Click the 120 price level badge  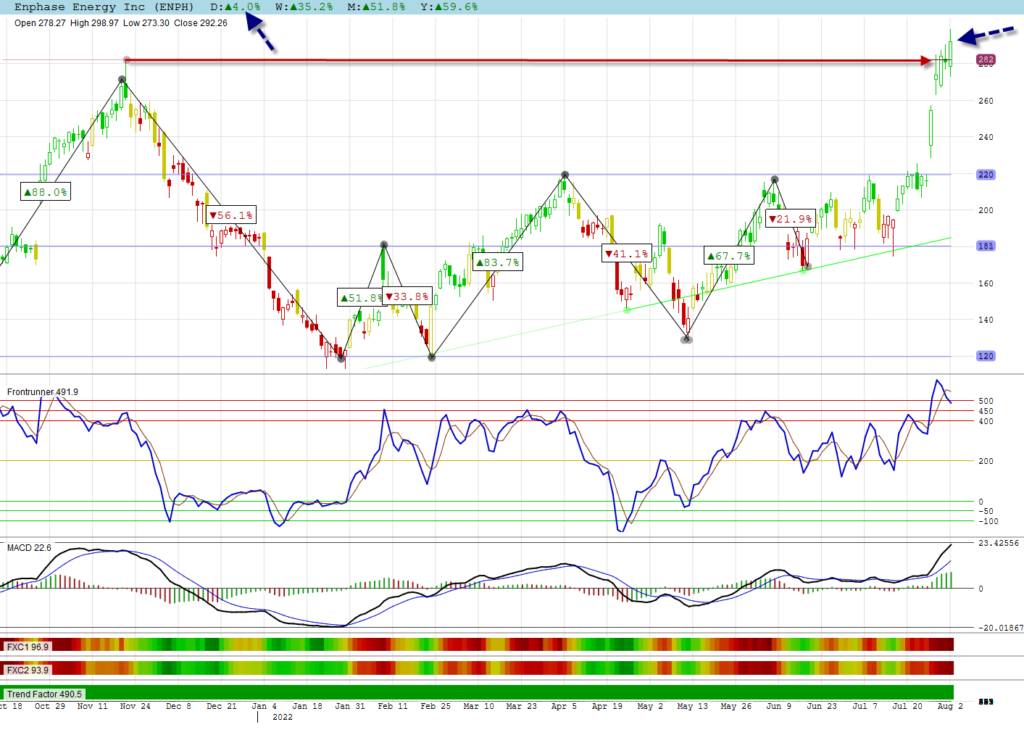(985, 356)
